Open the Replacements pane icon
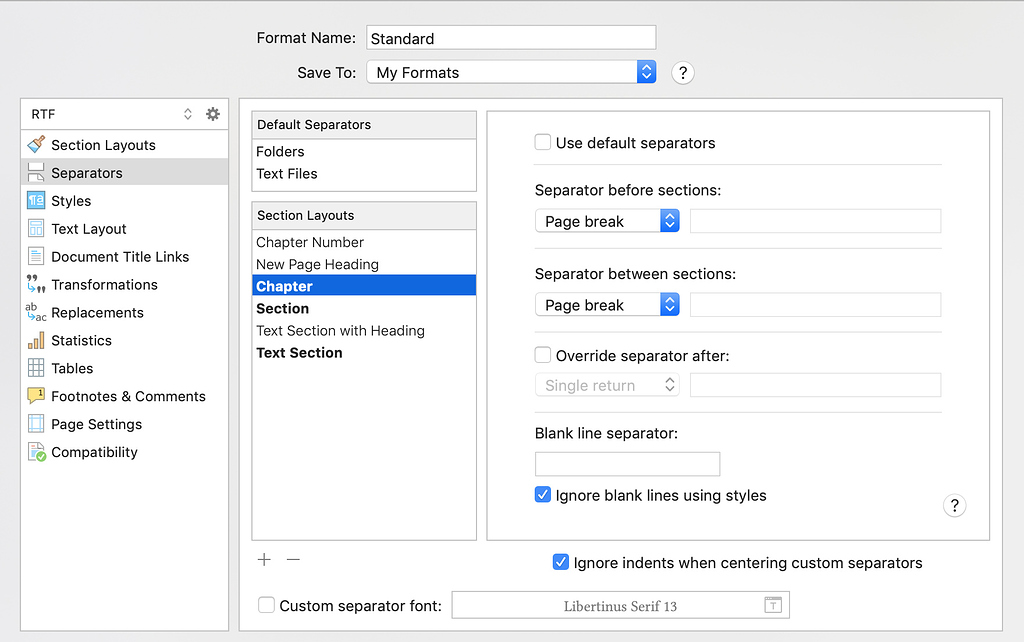Screen dimensions: 1024x642 (x=33, y=312)
